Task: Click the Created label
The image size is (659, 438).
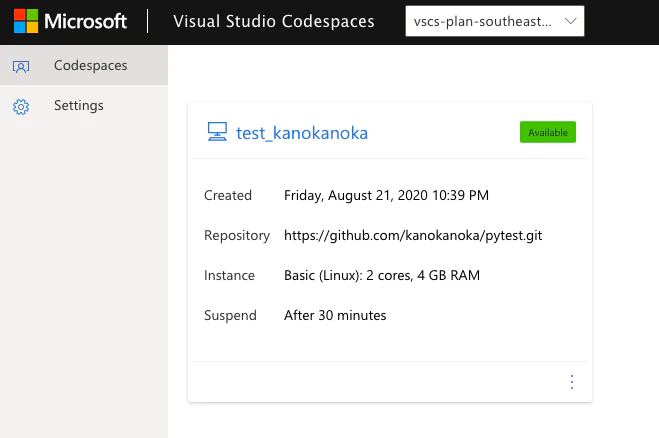Action: coord(228,195)
